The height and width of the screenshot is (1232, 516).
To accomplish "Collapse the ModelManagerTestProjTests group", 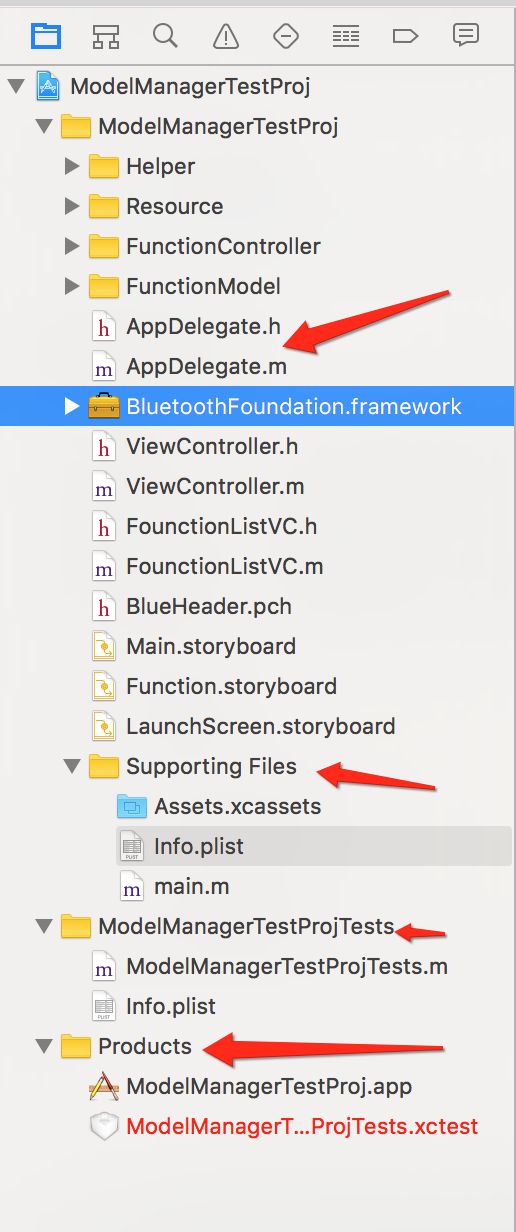I will click(x=43, y=926).
